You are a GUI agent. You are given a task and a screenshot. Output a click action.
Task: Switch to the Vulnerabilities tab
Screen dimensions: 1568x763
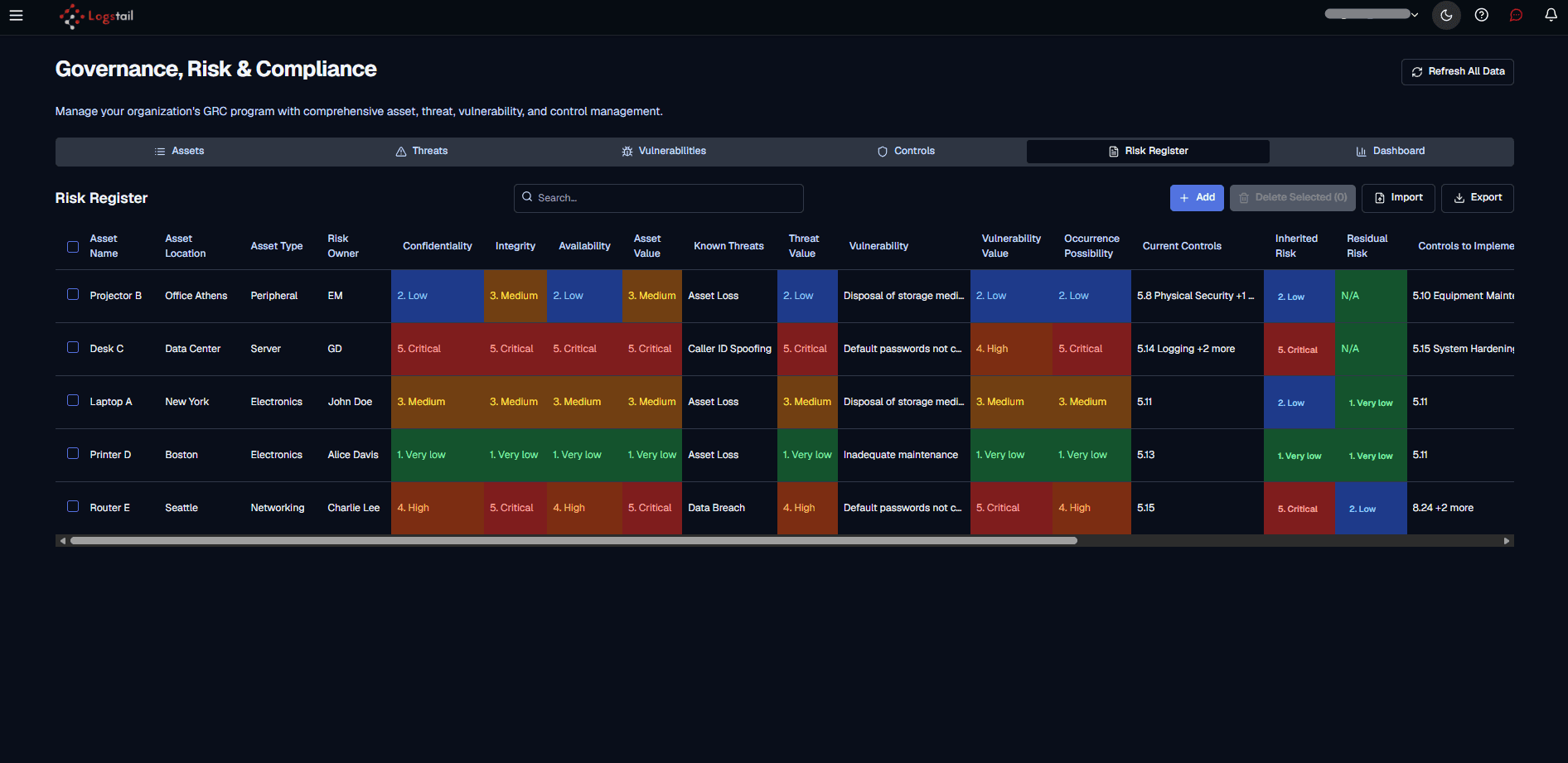[x=664, y=152]
